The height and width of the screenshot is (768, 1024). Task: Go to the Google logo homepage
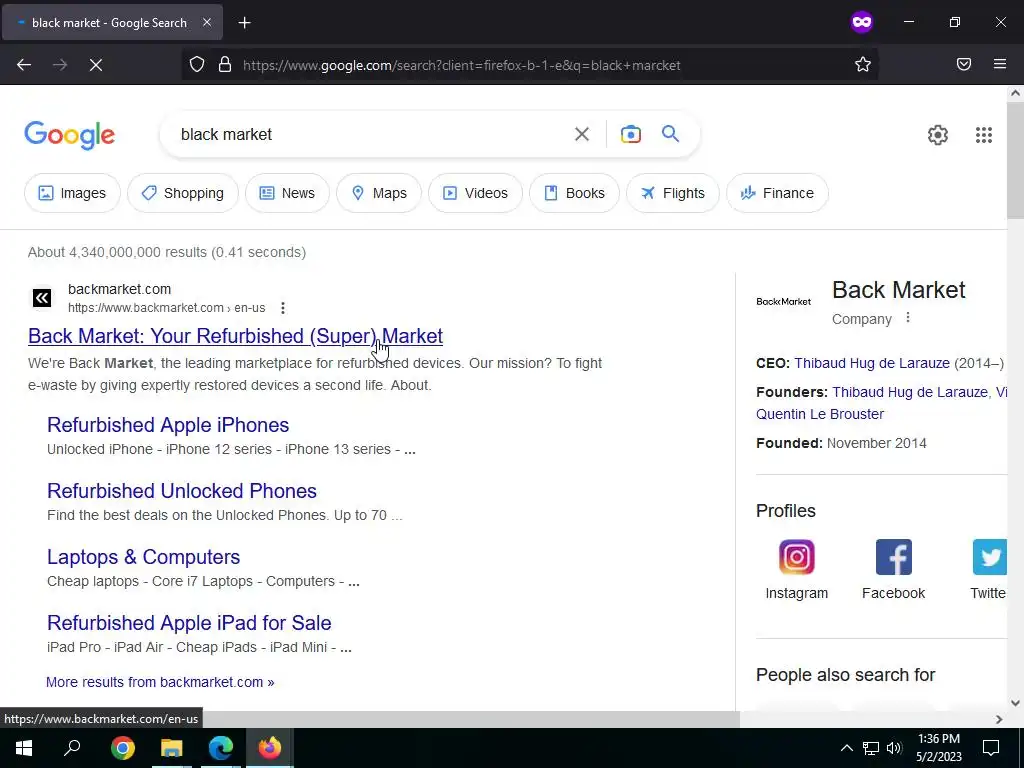point(70,135)
